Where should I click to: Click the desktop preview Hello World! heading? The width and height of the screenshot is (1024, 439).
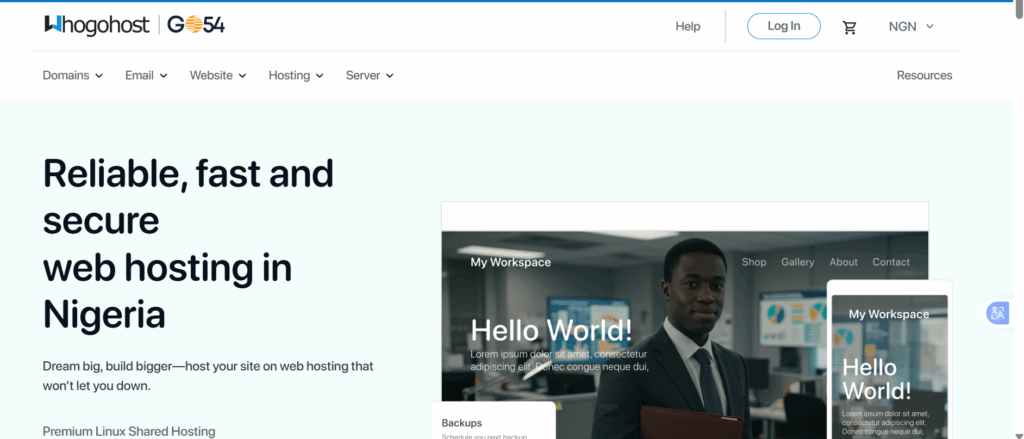coord(551,330)
